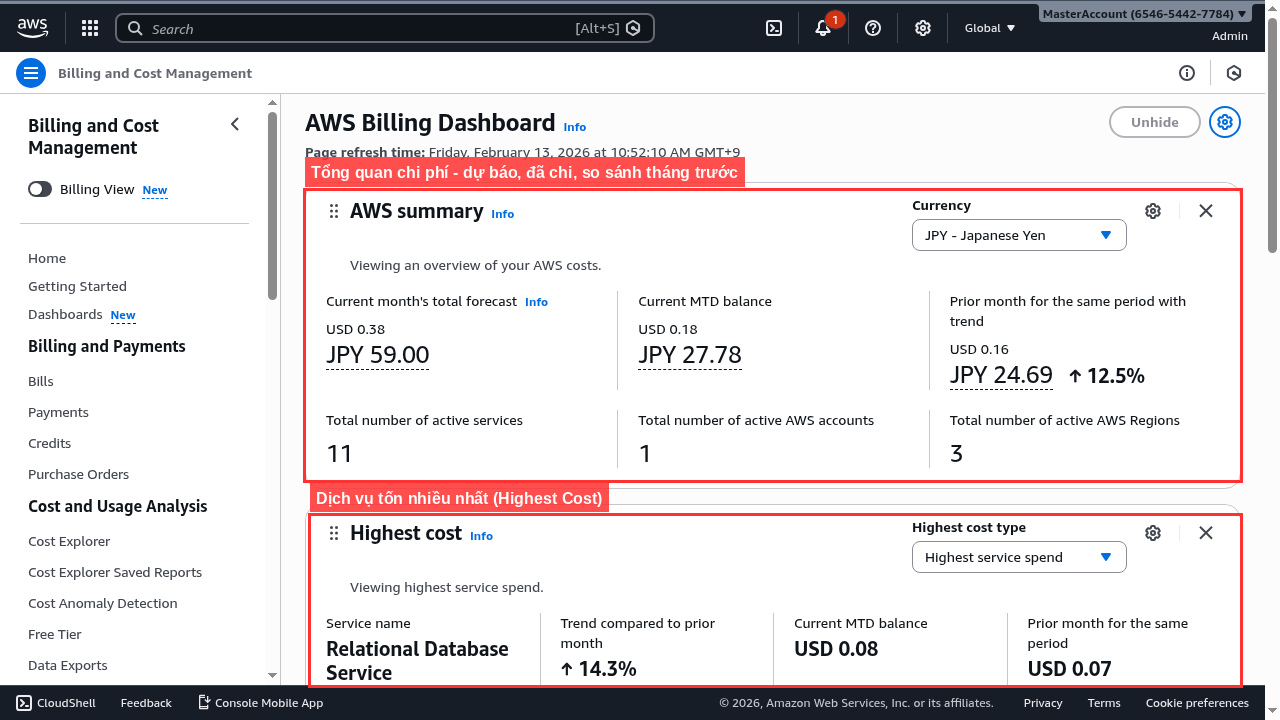Open the Help question mark icon
1280x720 pixels.
872,28
